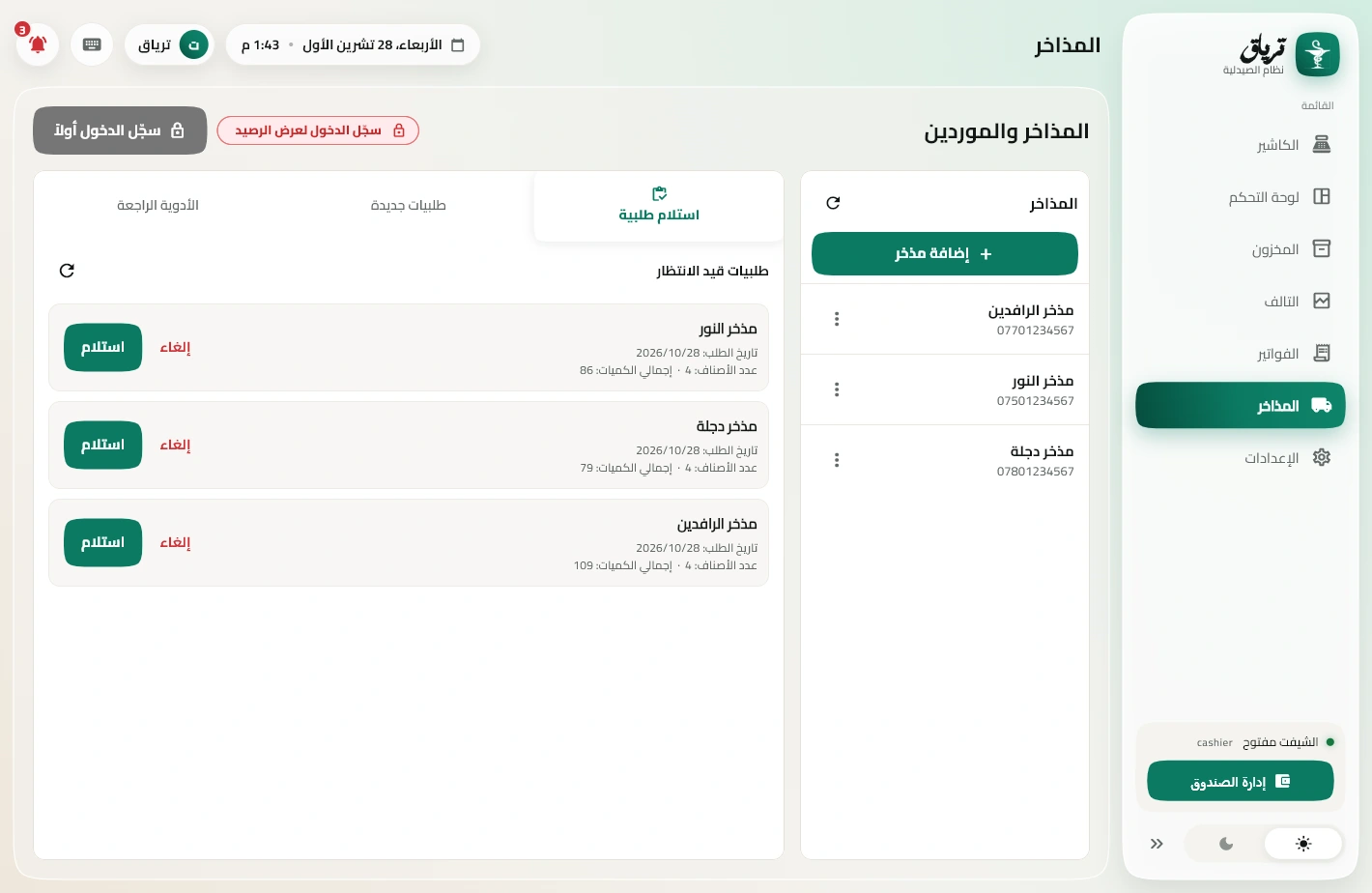The width and height of the screenshot is (1372, 893).
Task: Click استلام for مذخر النور order
Action: 103,347
